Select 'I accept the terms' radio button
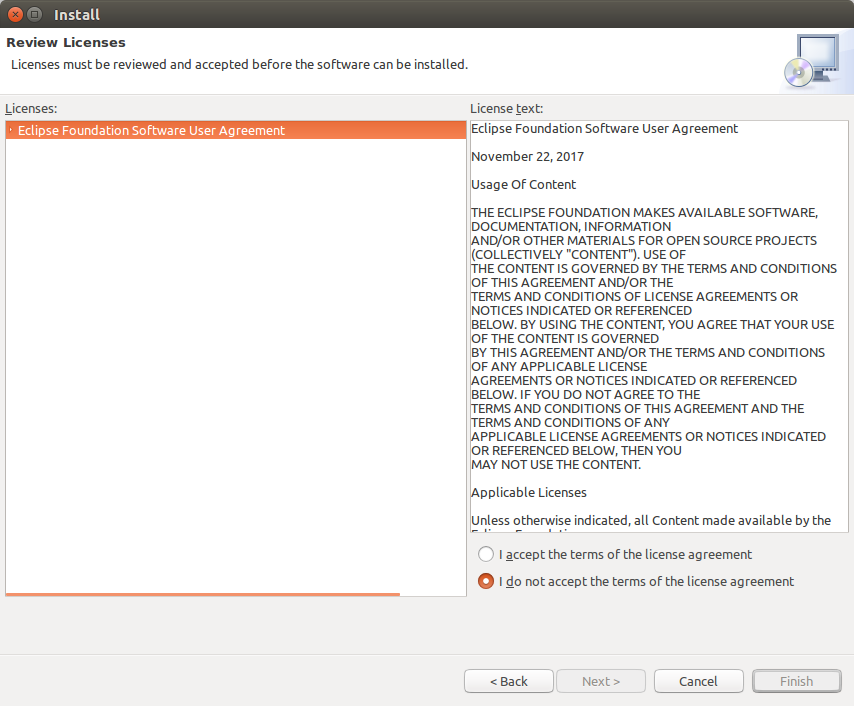The image size is (854, 706). (485, 555)
